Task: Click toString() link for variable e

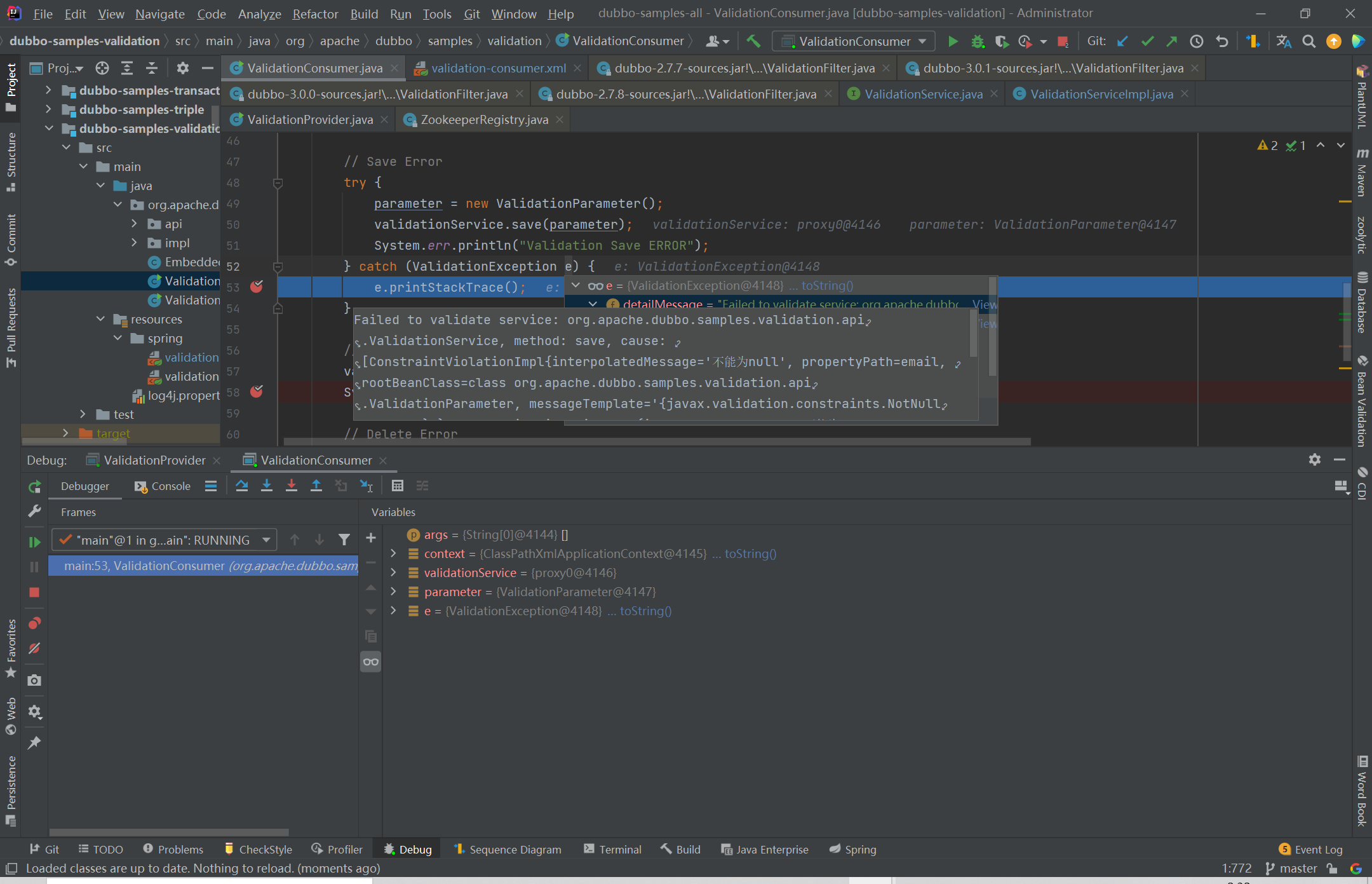Action: pos(645,611)
